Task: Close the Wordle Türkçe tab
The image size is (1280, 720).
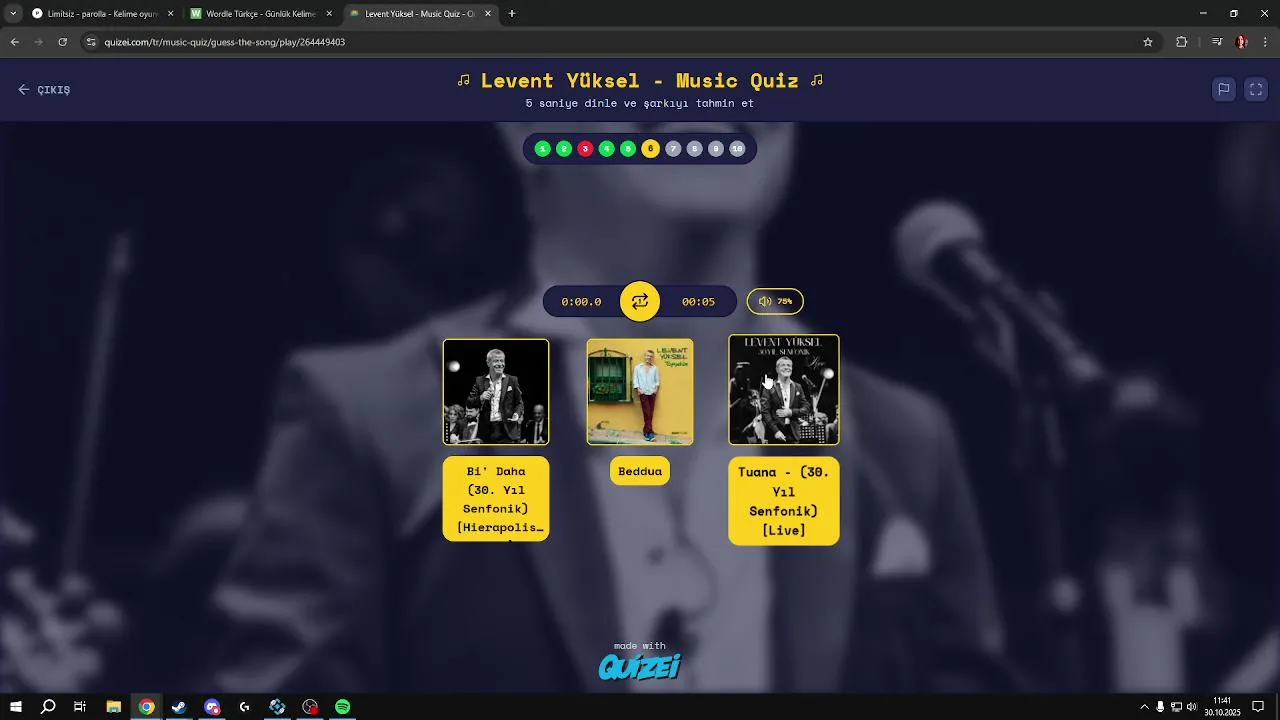Action: [x=329, y=14]
